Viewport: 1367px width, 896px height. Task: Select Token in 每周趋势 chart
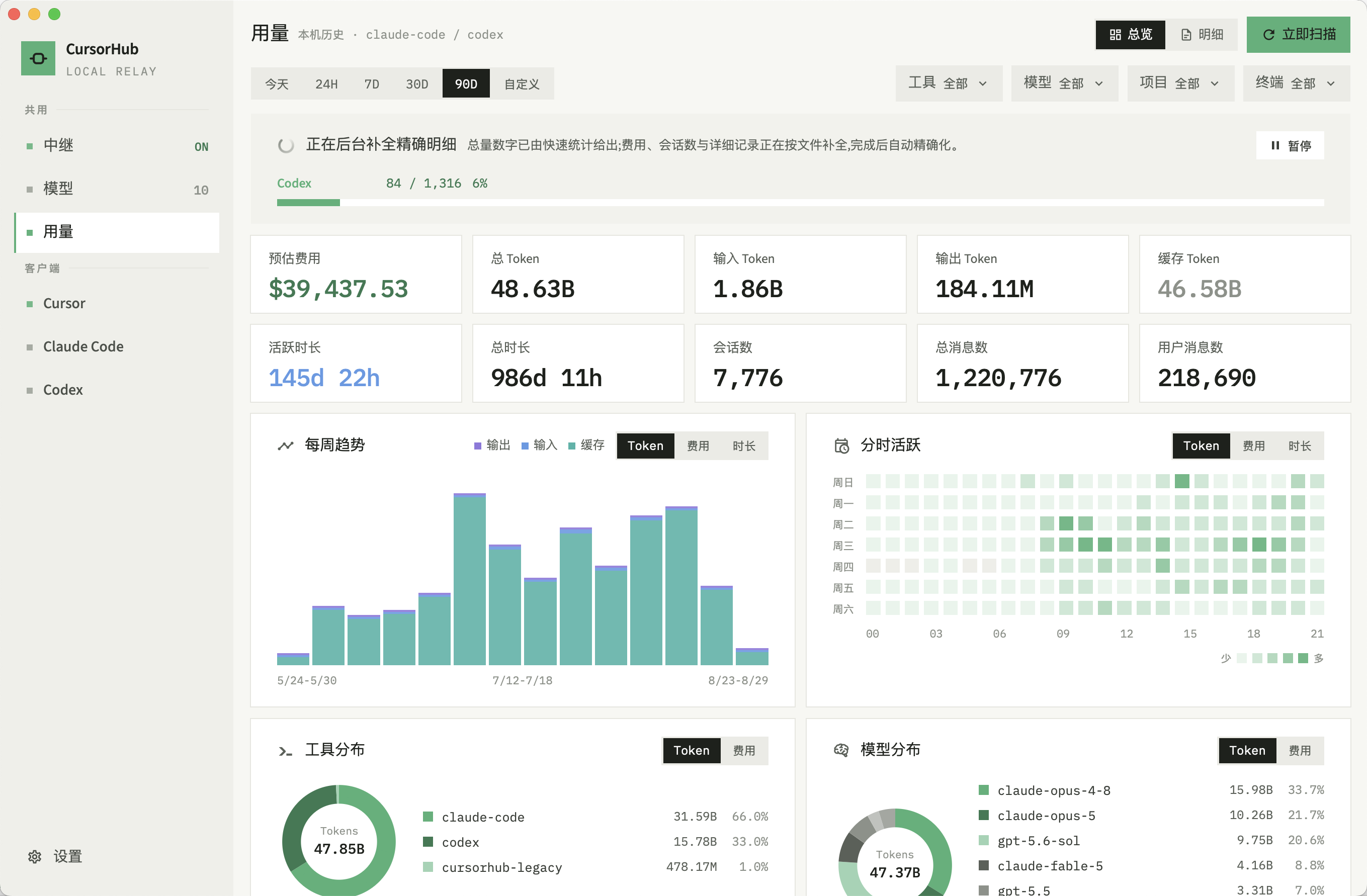coord(645,445)
